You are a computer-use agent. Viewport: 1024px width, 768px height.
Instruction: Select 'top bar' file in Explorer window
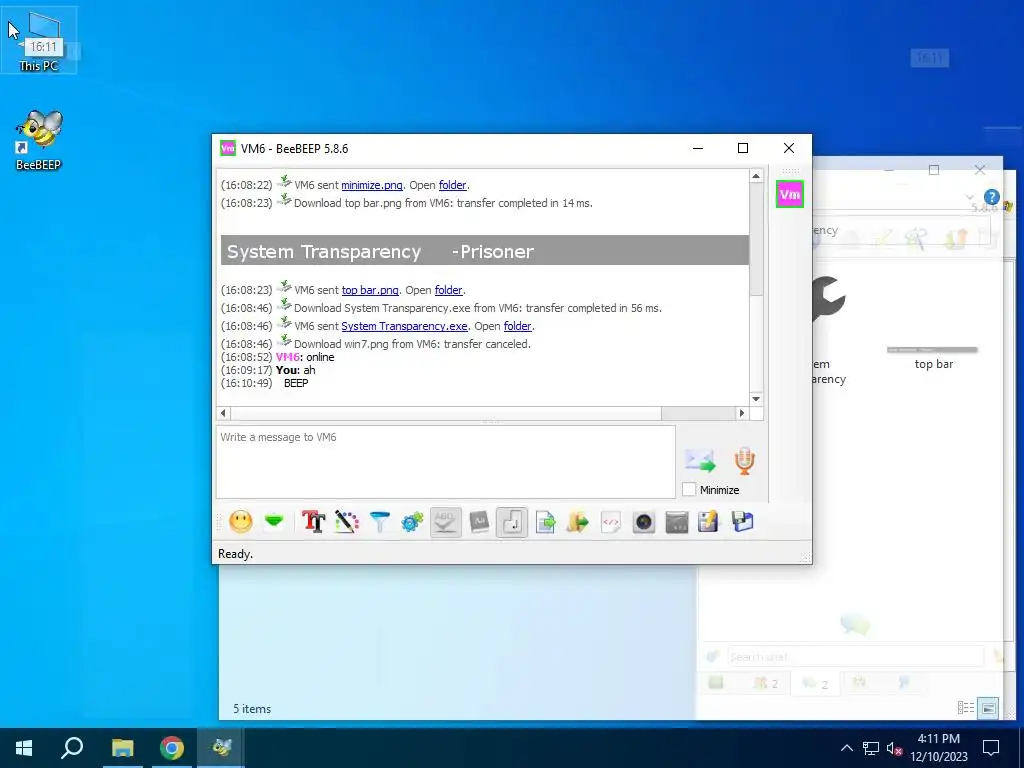933,359
